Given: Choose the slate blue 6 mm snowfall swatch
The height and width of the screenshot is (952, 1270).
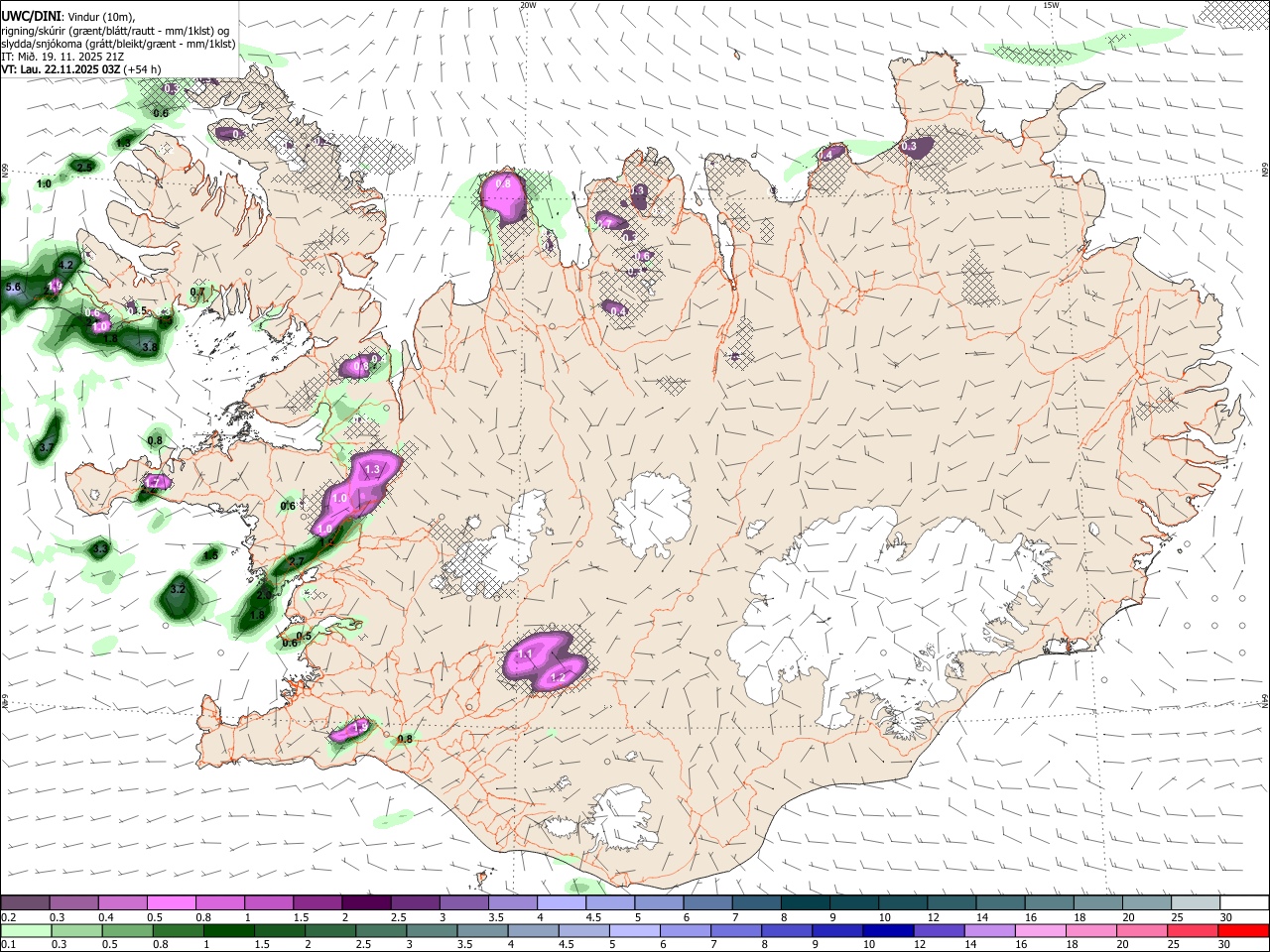Looking at the screenshot, I should click(707, 903).
